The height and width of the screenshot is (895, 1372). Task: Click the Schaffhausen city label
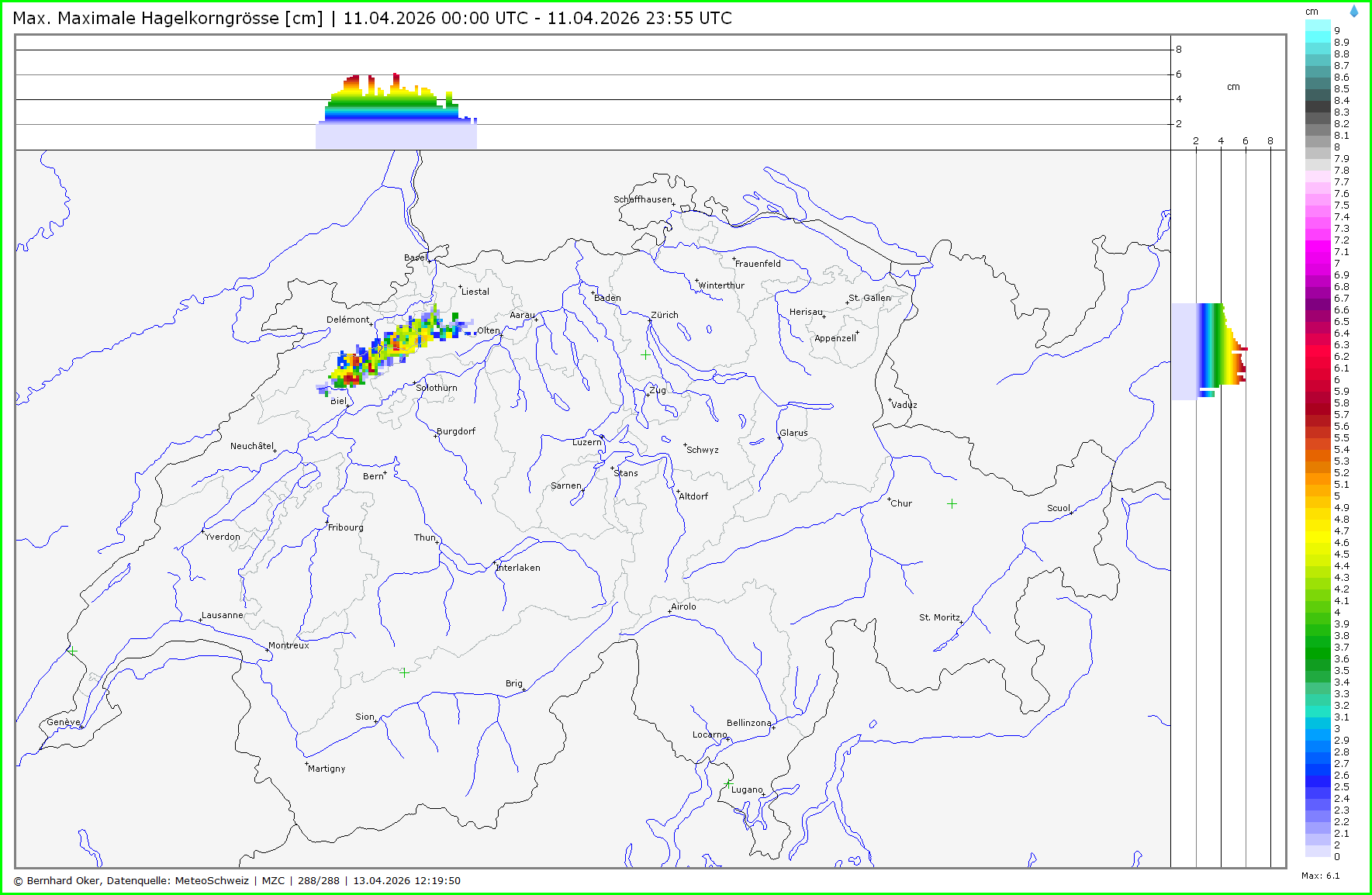(642, 199)
